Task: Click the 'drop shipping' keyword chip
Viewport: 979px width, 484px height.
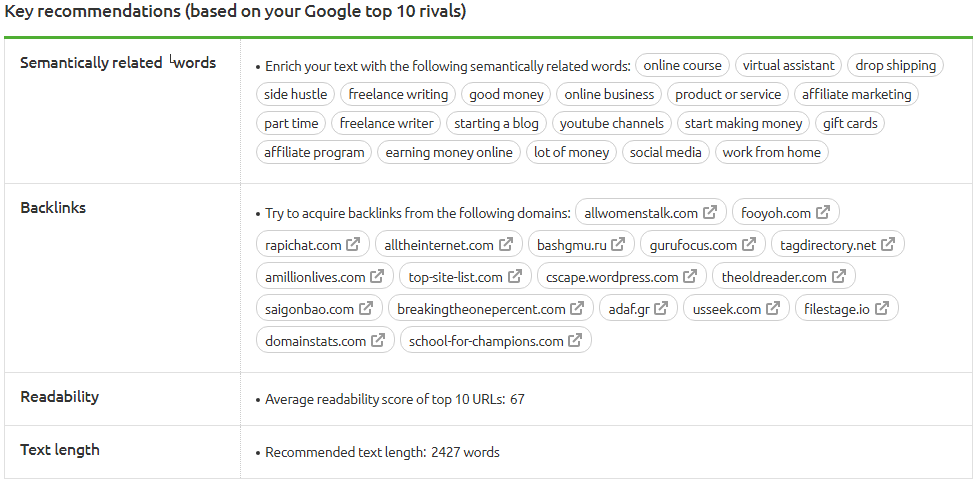Action: click(x=895, y=65)
